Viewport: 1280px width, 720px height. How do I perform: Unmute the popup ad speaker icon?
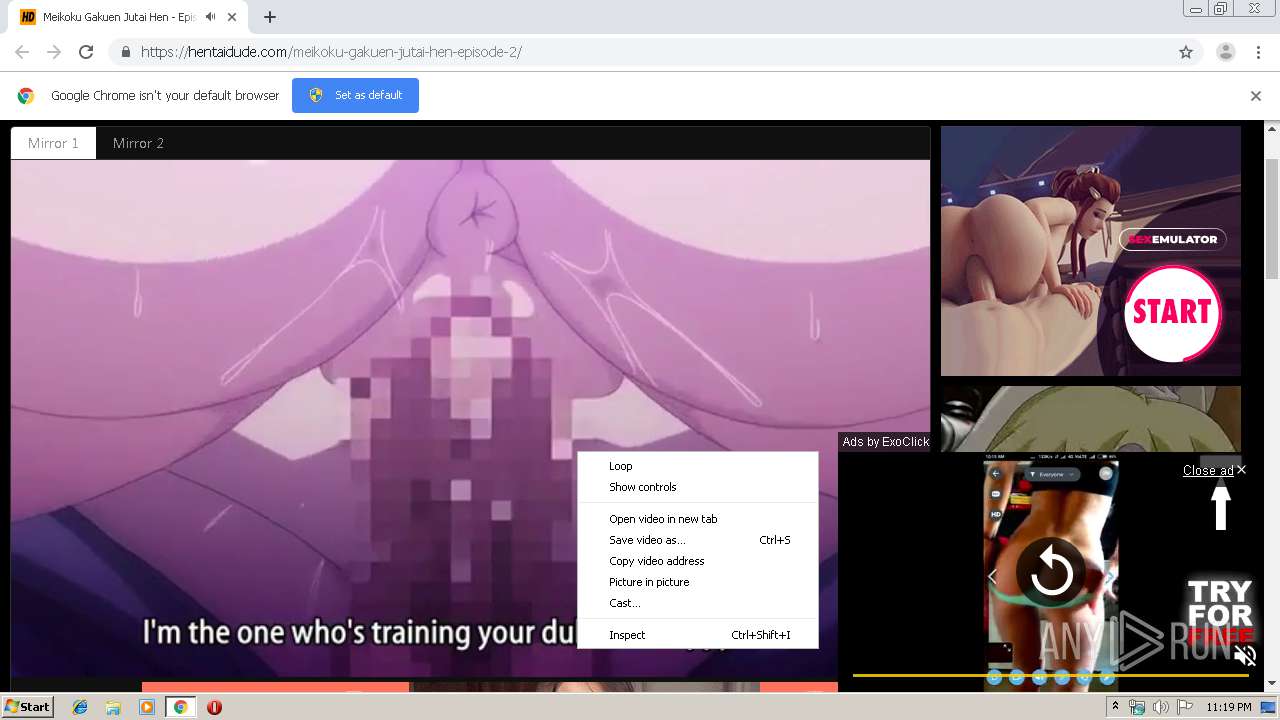(1244, 656)
